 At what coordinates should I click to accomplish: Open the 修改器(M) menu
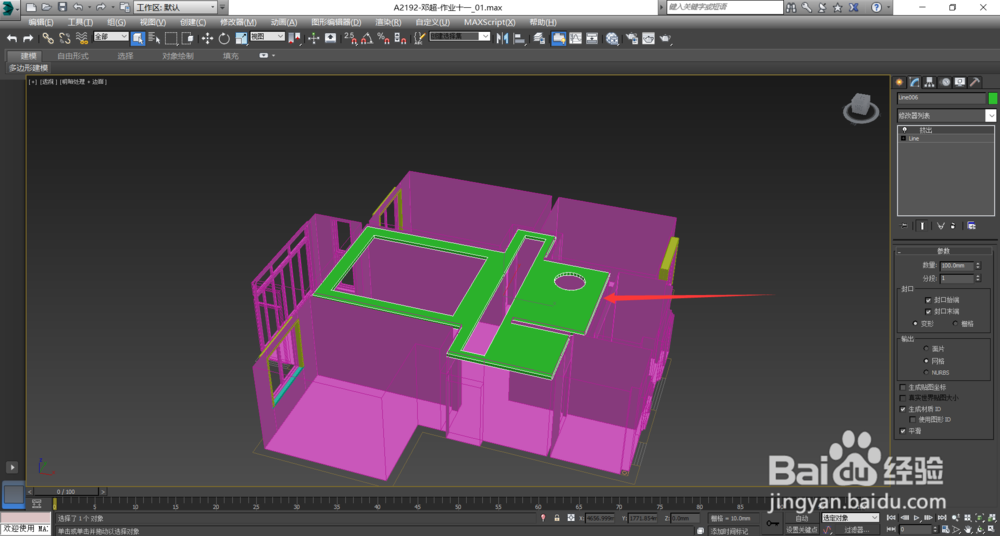click(239, 22)
